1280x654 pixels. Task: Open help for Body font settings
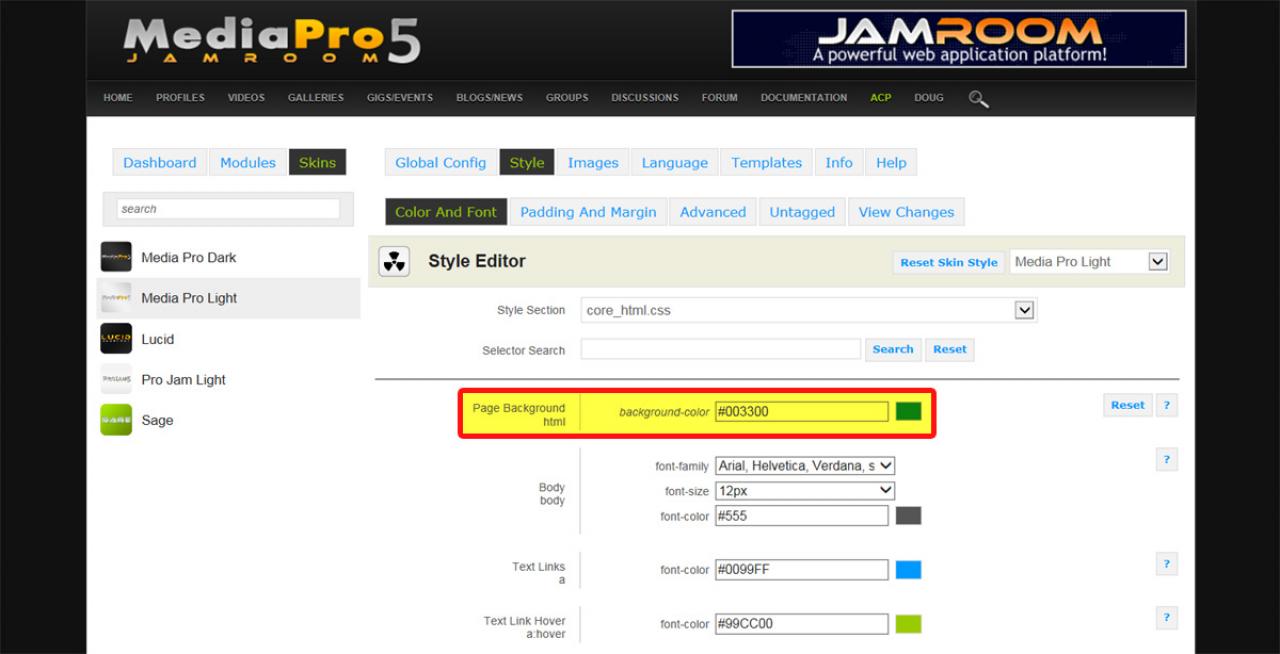coord(1167,459)
